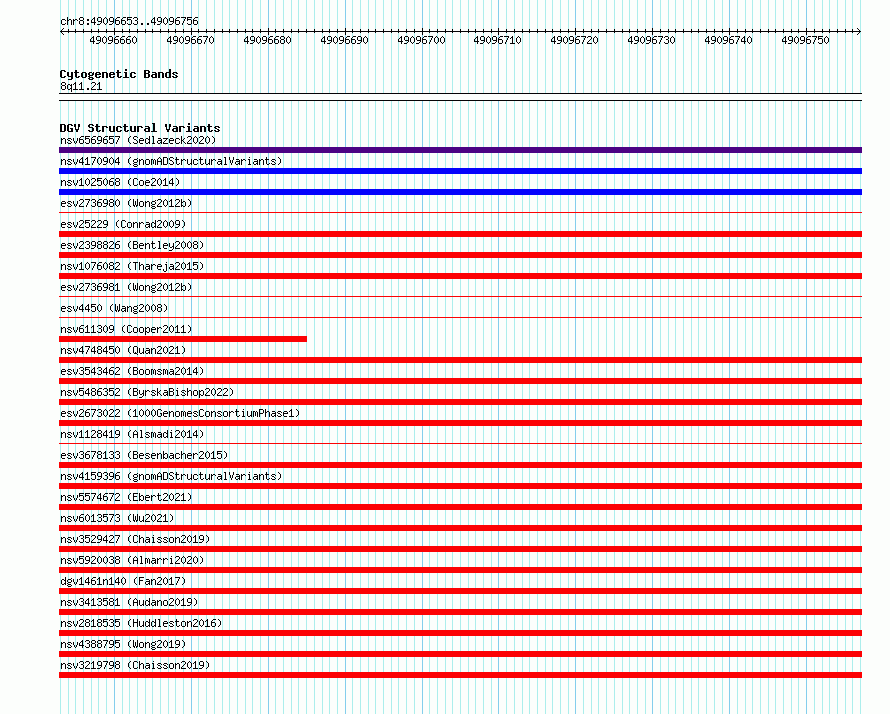
Task: Open esv2736981 (Wong2012b) entry
Action: (126, 287)
